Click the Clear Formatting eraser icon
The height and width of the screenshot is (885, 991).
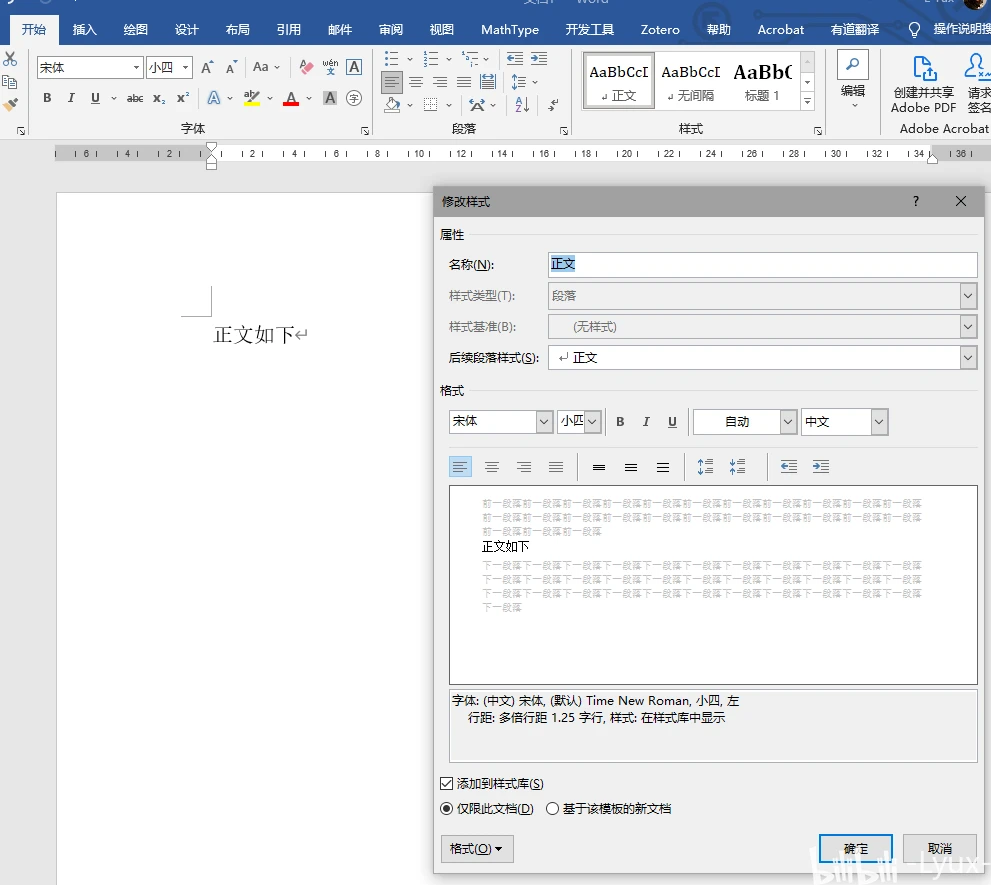pyautogui.click(x=306, y=67)
